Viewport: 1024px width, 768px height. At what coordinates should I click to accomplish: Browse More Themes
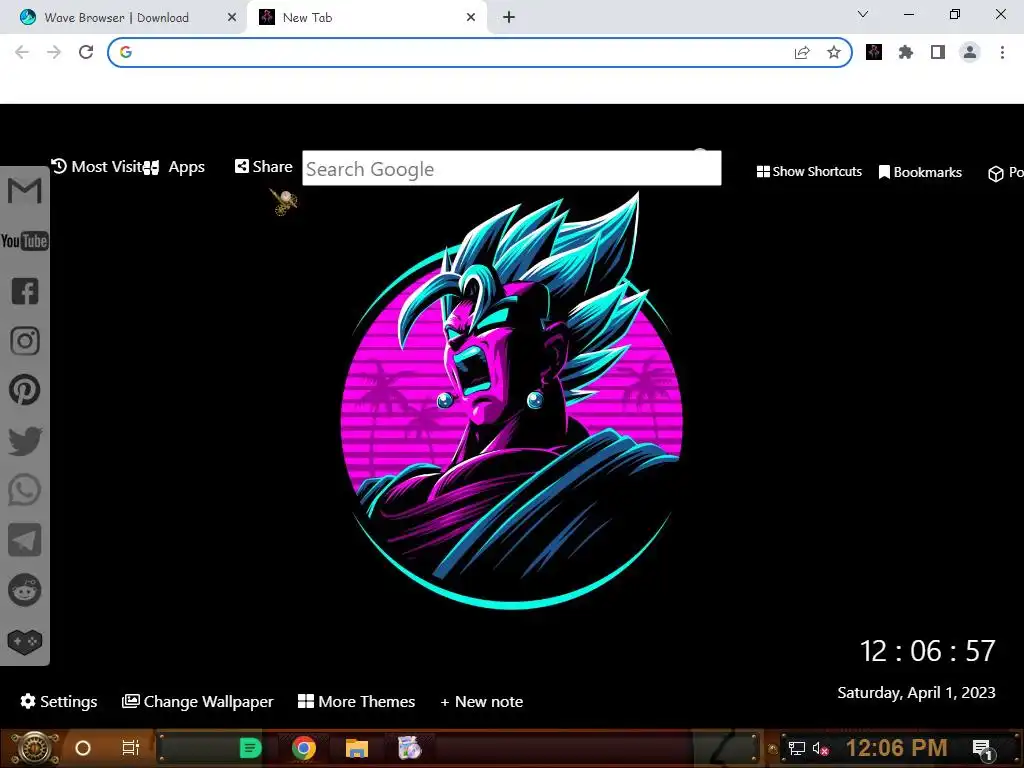point(357,701)
